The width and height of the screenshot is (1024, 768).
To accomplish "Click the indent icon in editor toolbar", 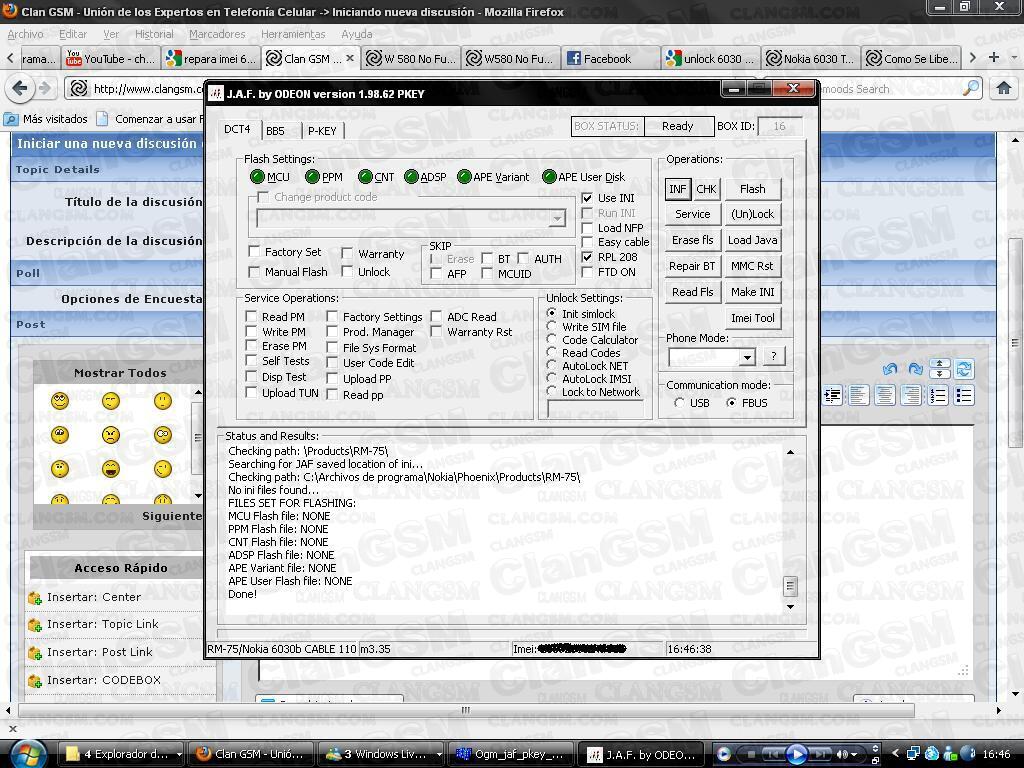I will [832, 396].
